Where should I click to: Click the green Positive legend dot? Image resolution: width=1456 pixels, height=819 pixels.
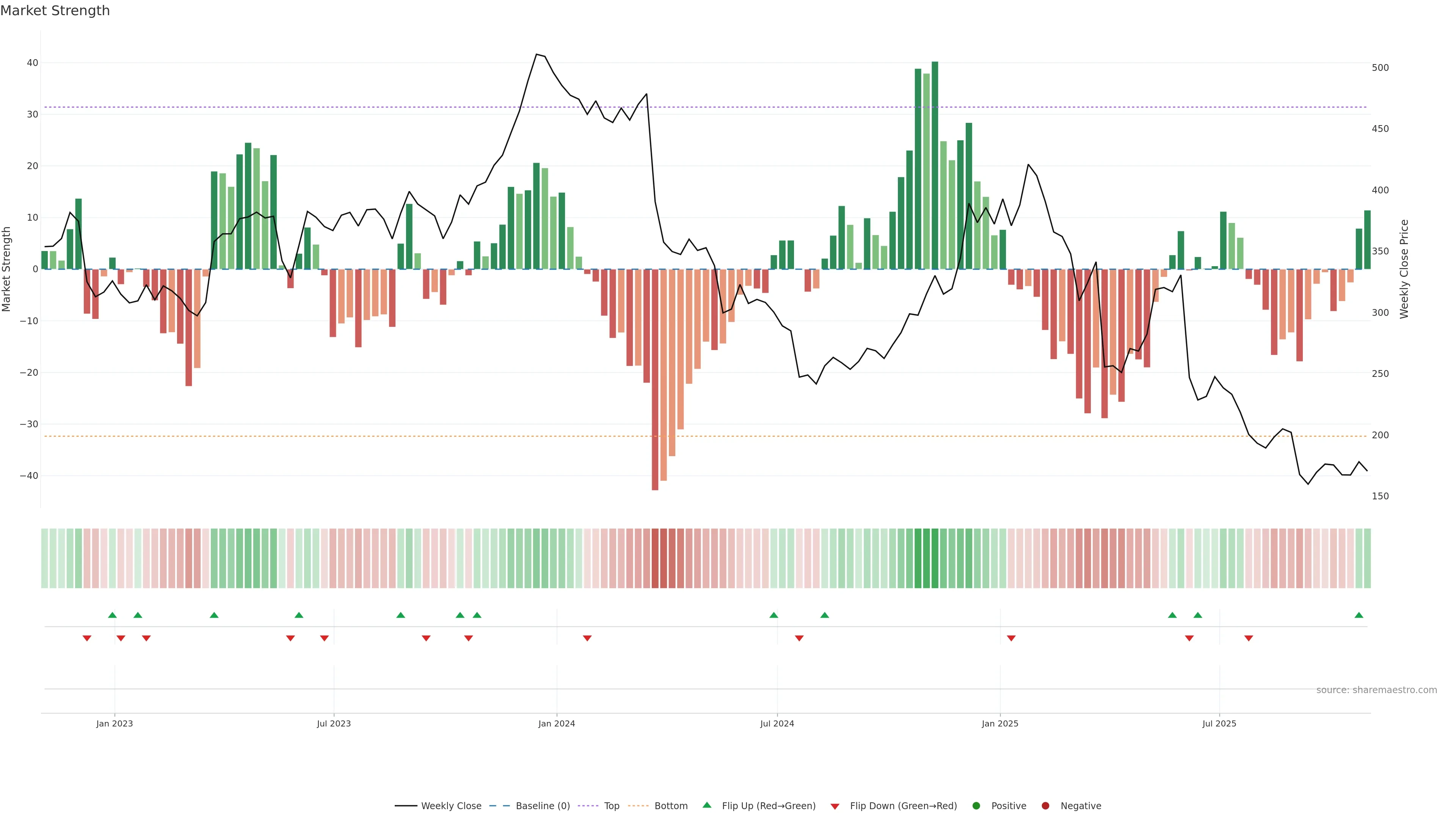[x=976, y=806]
